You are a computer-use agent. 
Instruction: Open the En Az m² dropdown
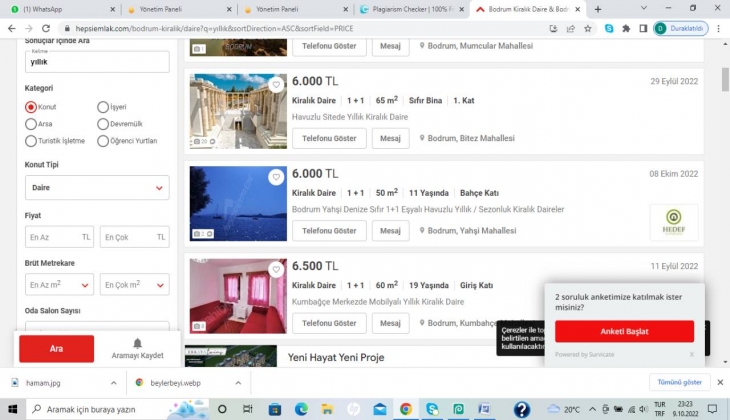click(59, 285)
